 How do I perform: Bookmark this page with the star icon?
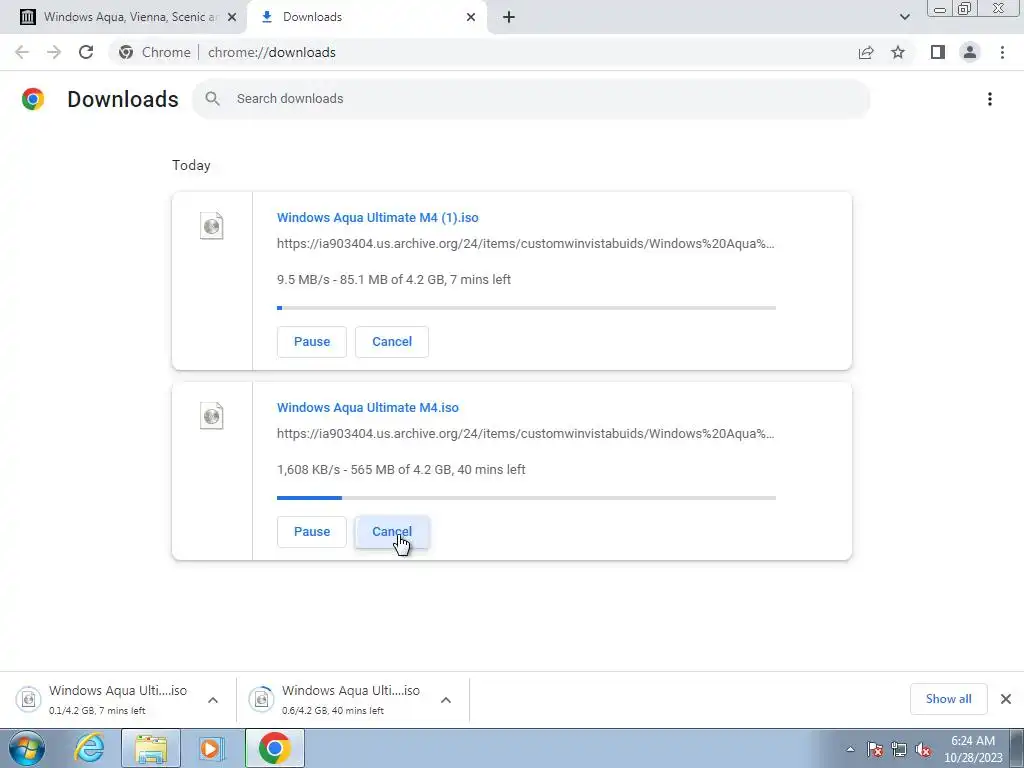(898, 52)
